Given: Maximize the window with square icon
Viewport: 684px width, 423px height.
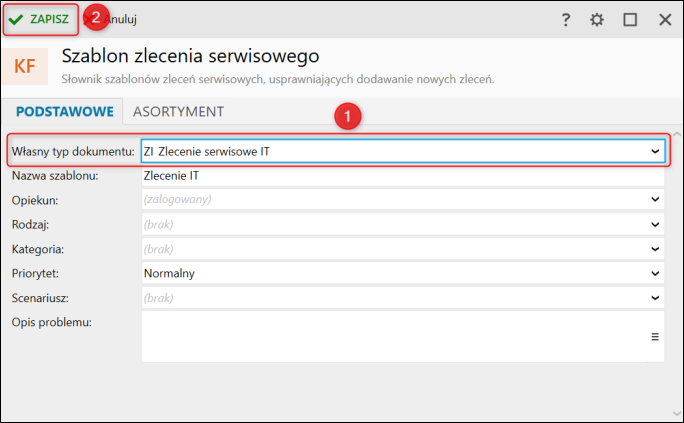Looking at the screenshot, I should click(x=630, y=20).
